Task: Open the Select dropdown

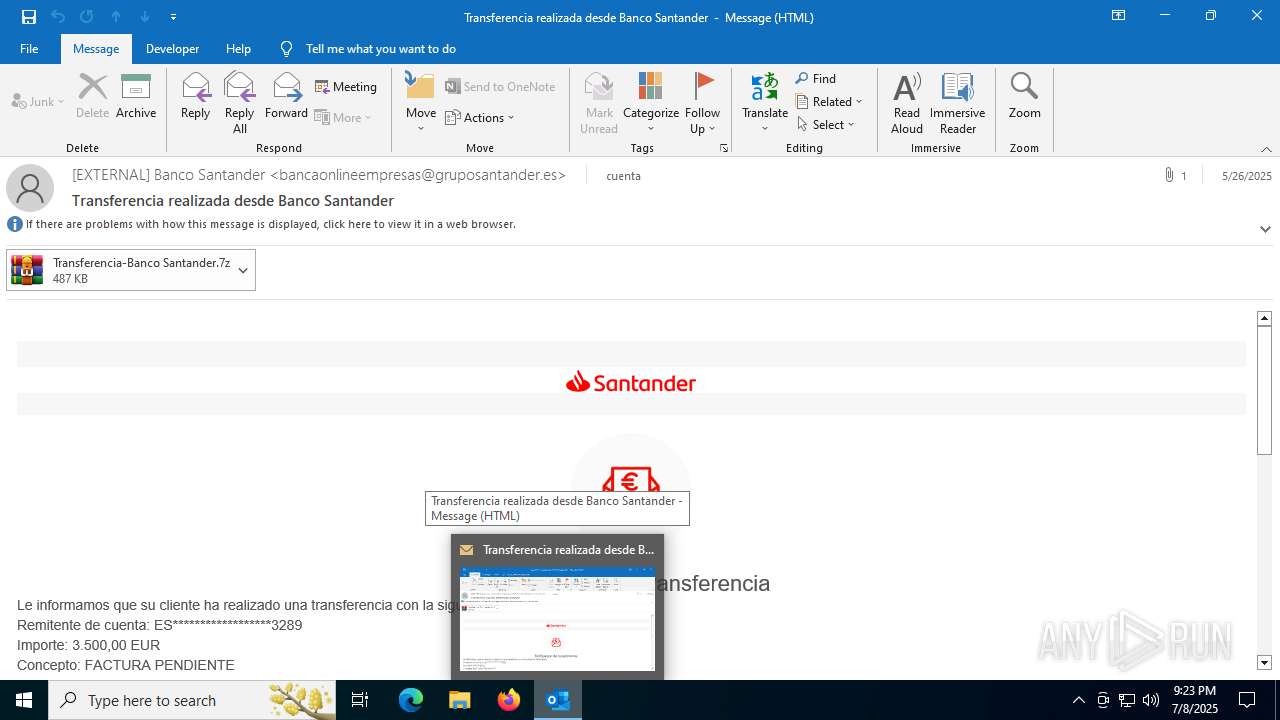Action: (x=826, y=125)
